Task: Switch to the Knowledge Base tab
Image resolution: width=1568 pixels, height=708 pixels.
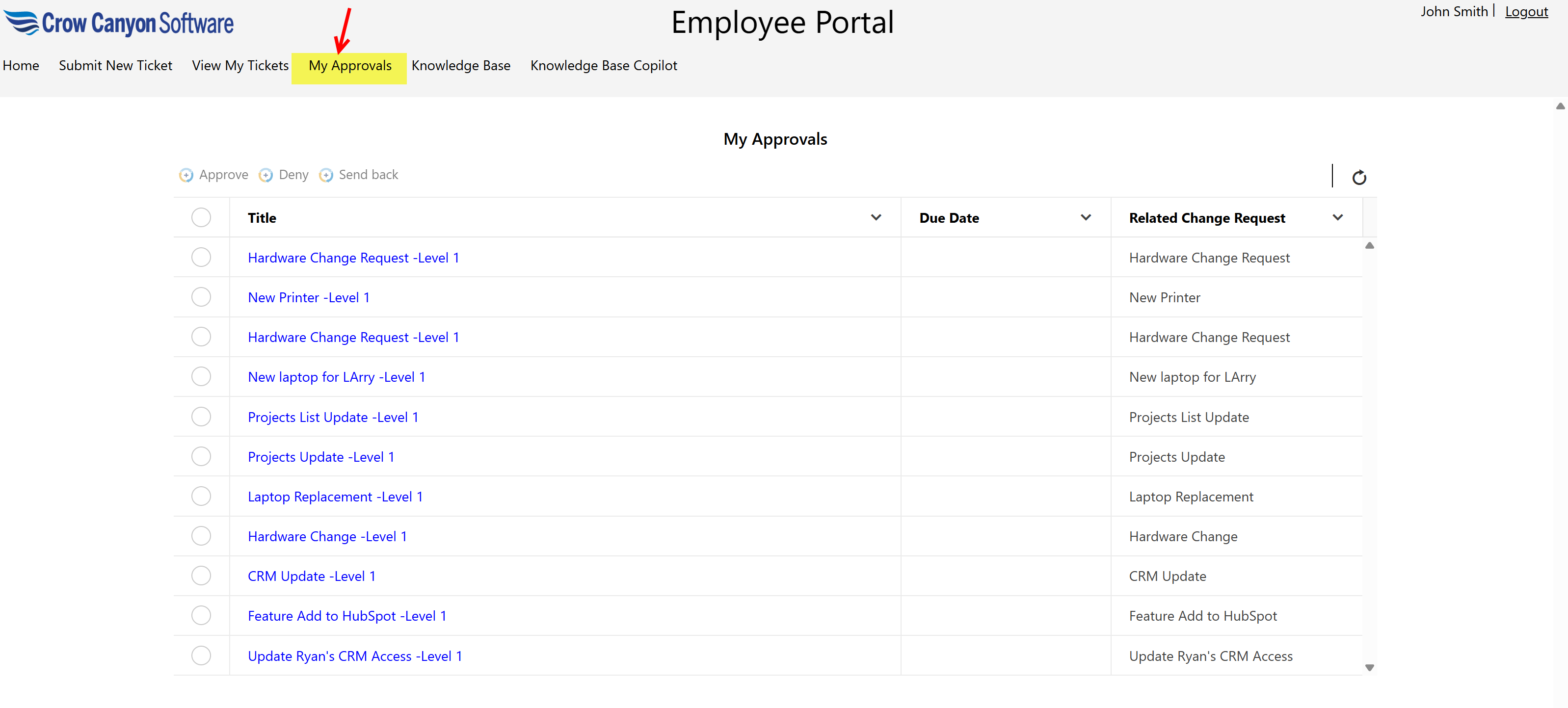Action: tap(461, 66)
